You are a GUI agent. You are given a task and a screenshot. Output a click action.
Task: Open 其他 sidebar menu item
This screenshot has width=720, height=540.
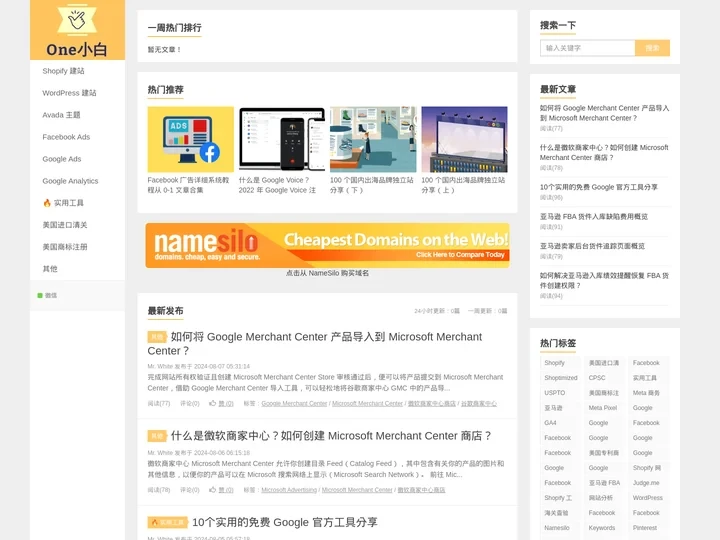point(50,269)
